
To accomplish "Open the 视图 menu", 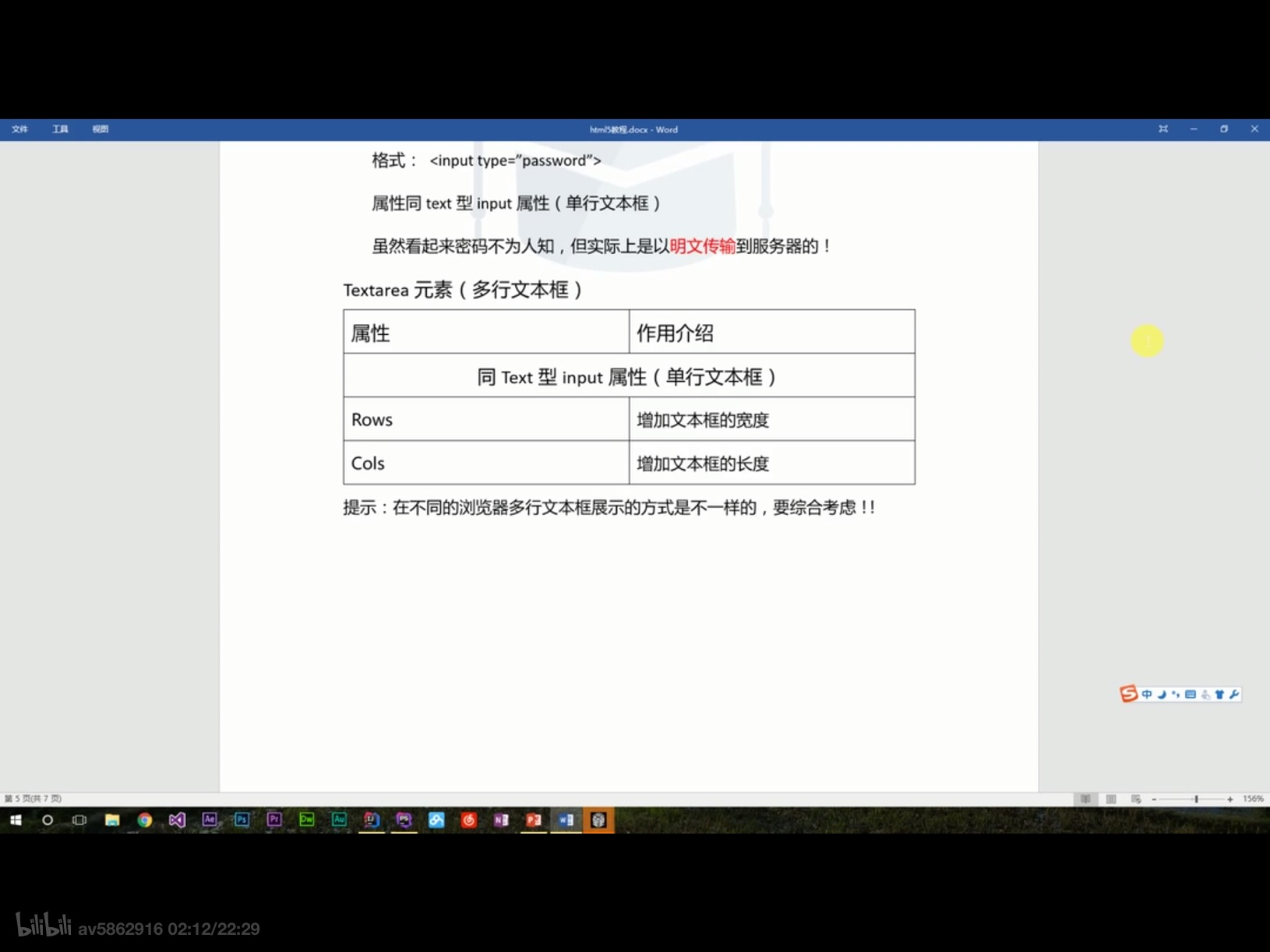I will tap(101, 129).
